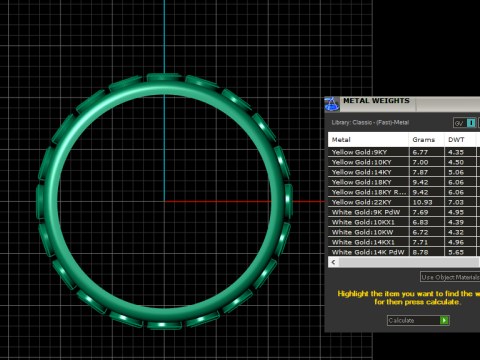This screenshot has width=480, height=360.
Task: Click the 10.93 grams value
Action: coord(422,202)
